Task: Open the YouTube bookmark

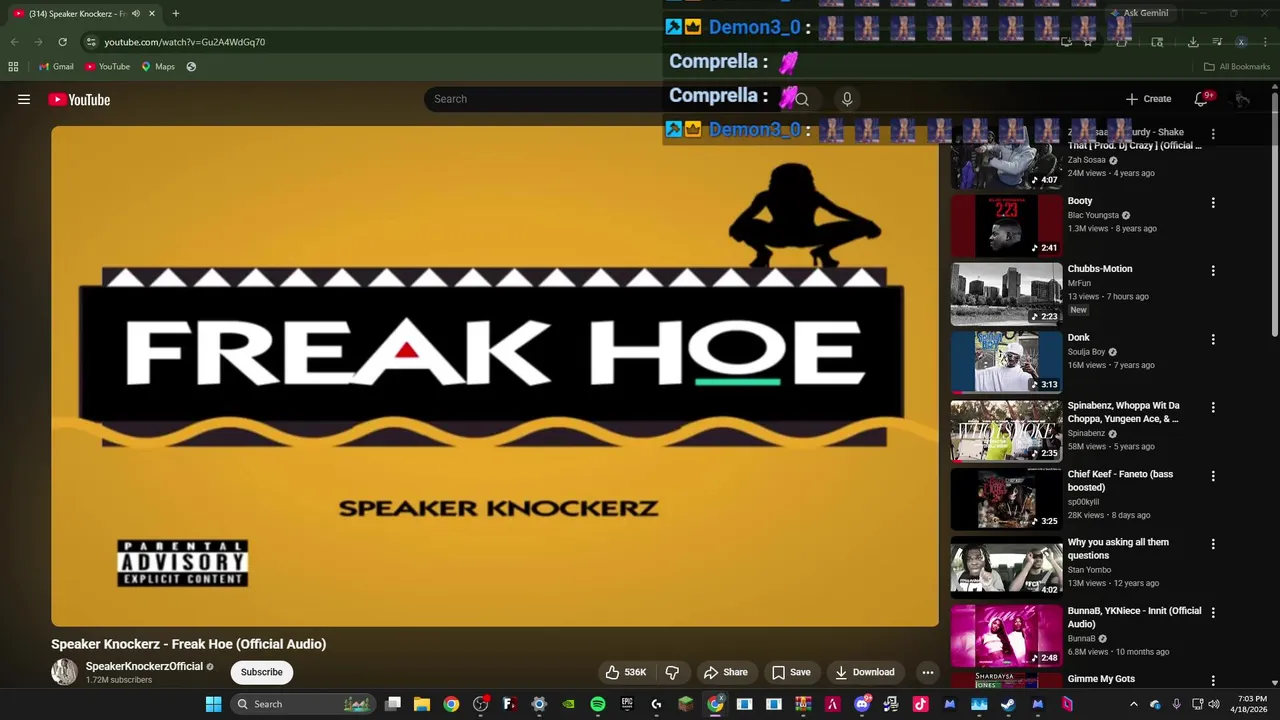Action: 107,67
